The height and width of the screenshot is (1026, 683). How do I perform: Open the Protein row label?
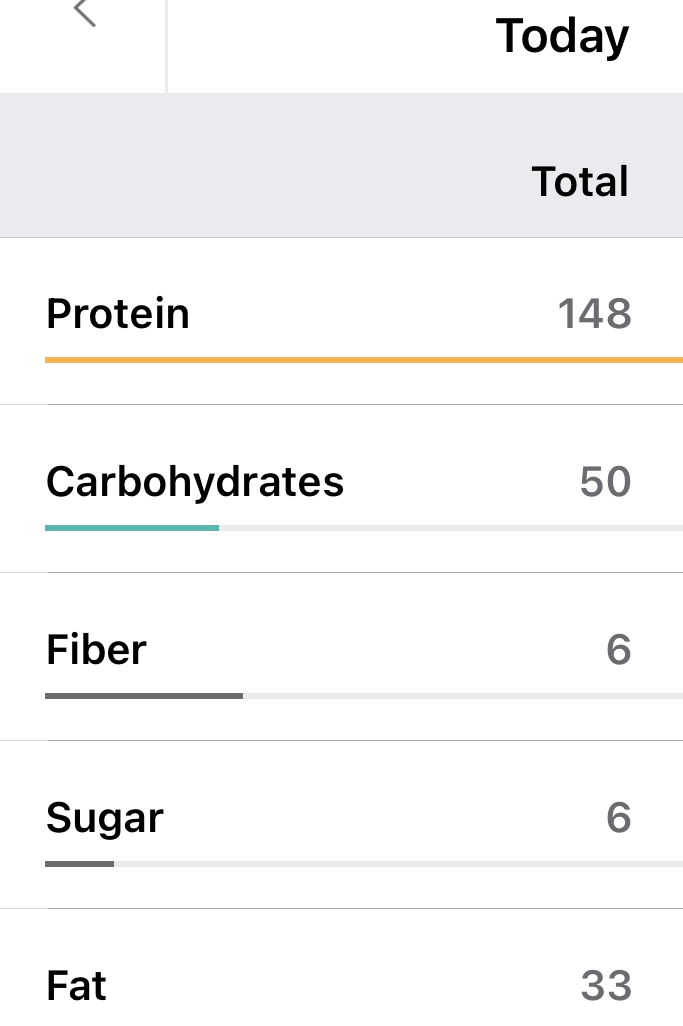coord(118,314)
